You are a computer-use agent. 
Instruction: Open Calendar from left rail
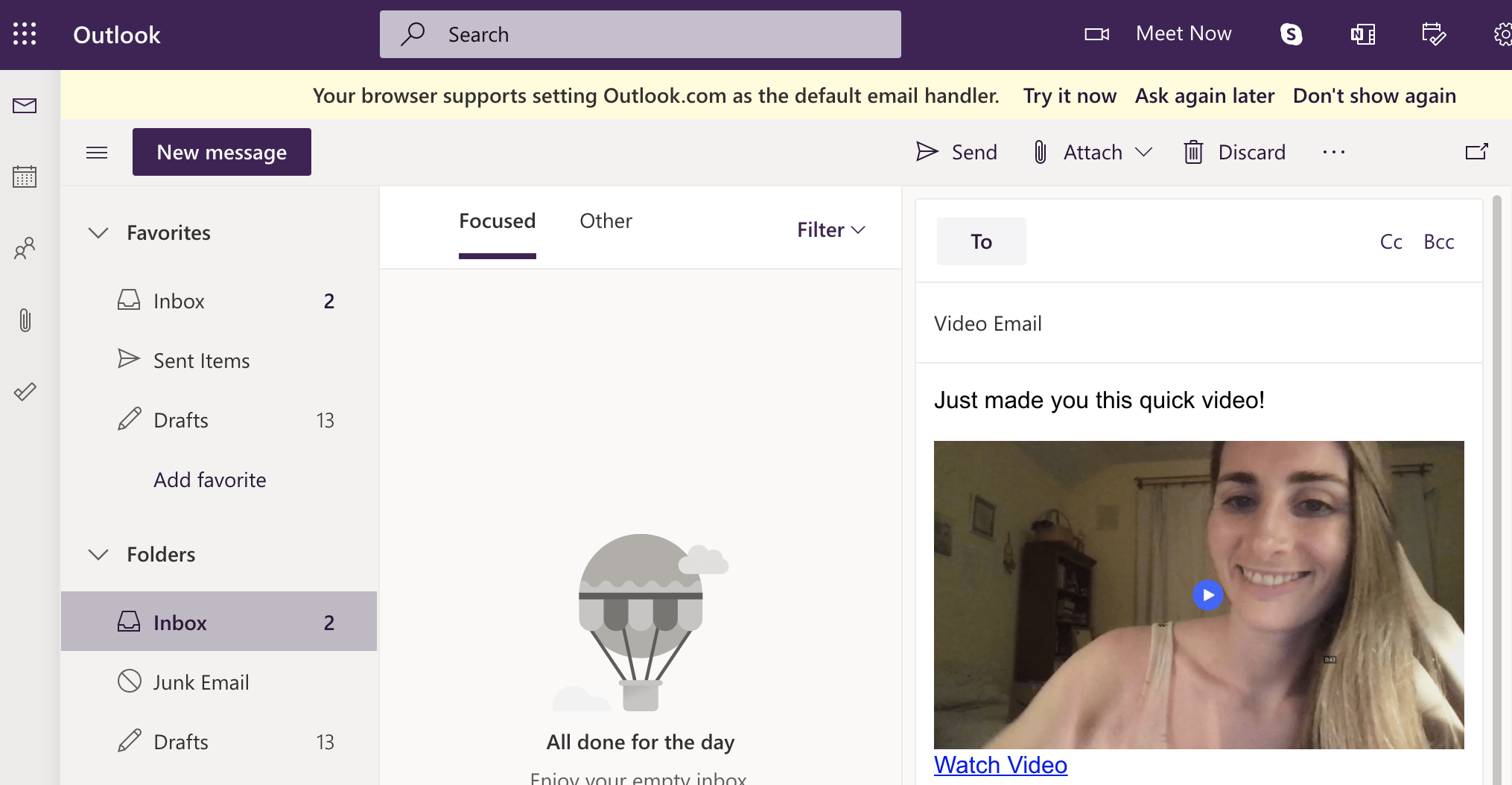pyautogui.click(x=25, y=177)
